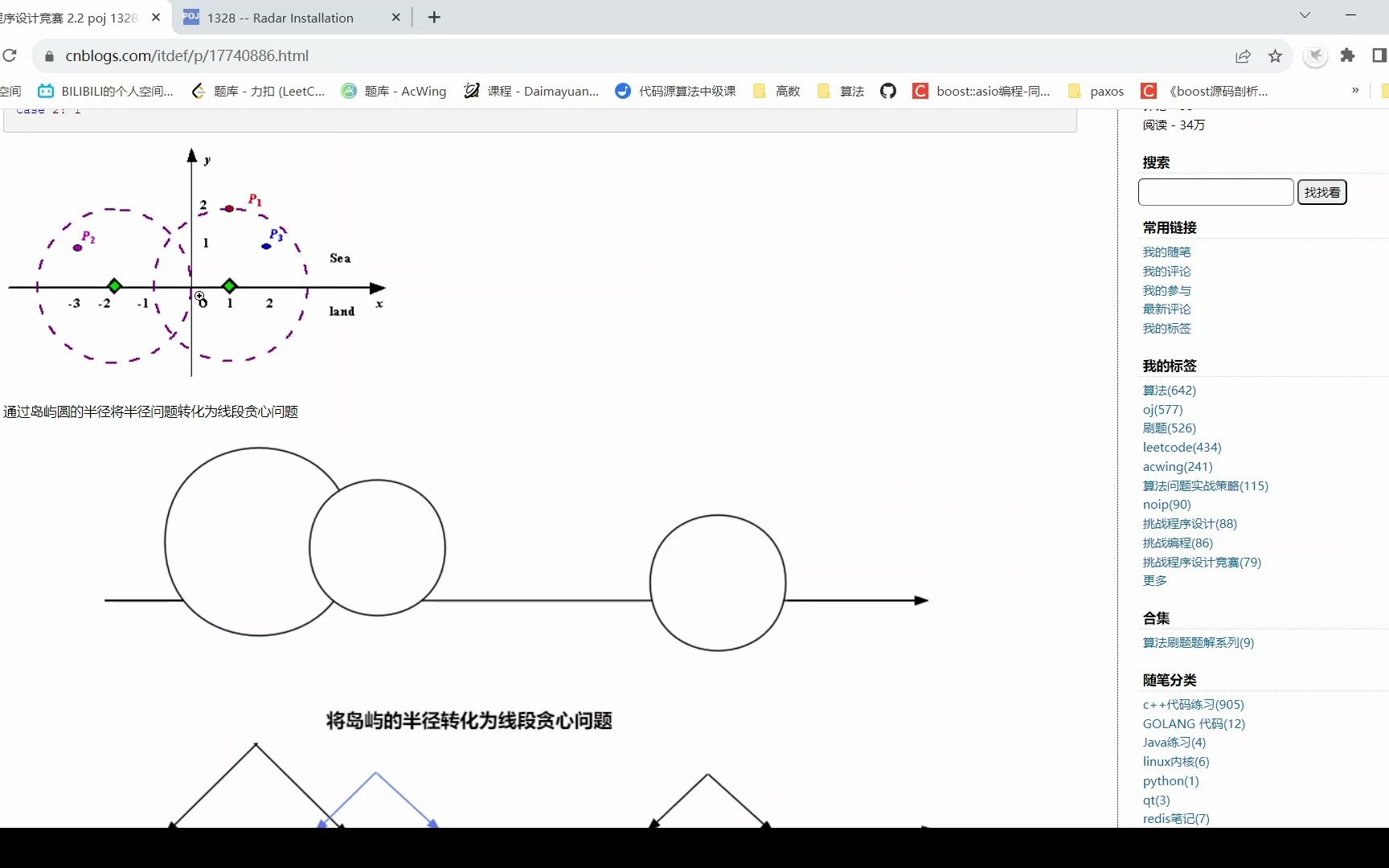Screen dimensions: 1389x868
Task: Open the redis笔记(7) category
Action: [1175, 819]
